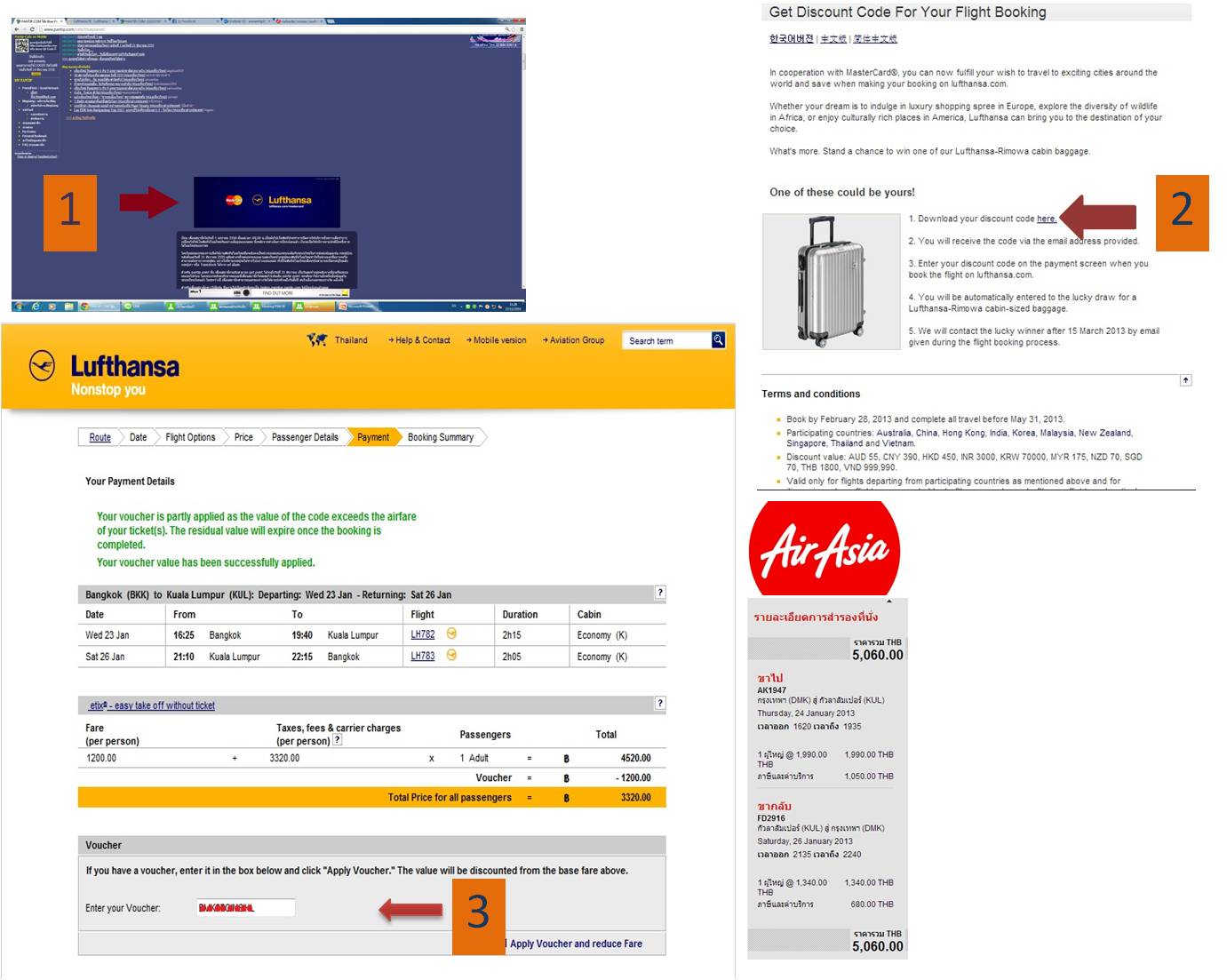Collapse the small triangle under the AirAsia logo
Screen dimensions: 1227x980
pyautogui.click(x=889, y=602)
